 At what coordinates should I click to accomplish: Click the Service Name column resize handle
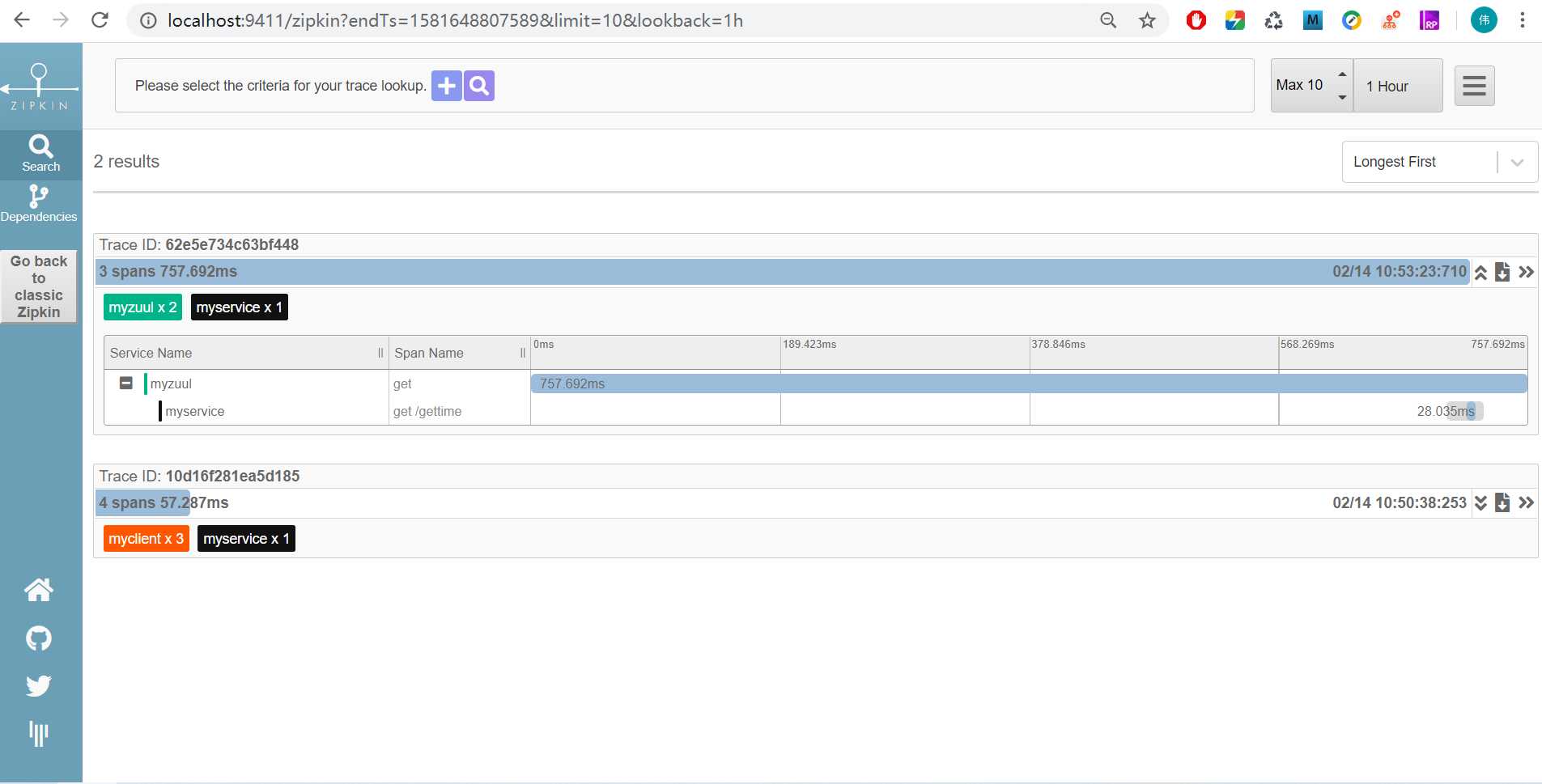[x=380, y=353]
